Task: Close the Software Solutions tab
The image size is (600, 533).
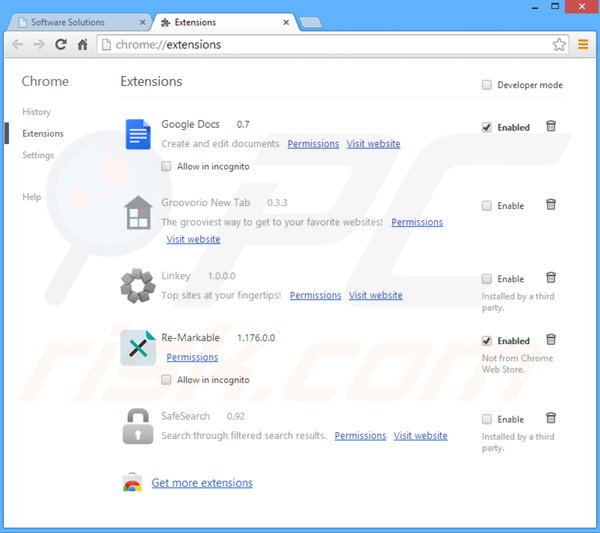Action: pyautogui.click(x=142, y=23)
